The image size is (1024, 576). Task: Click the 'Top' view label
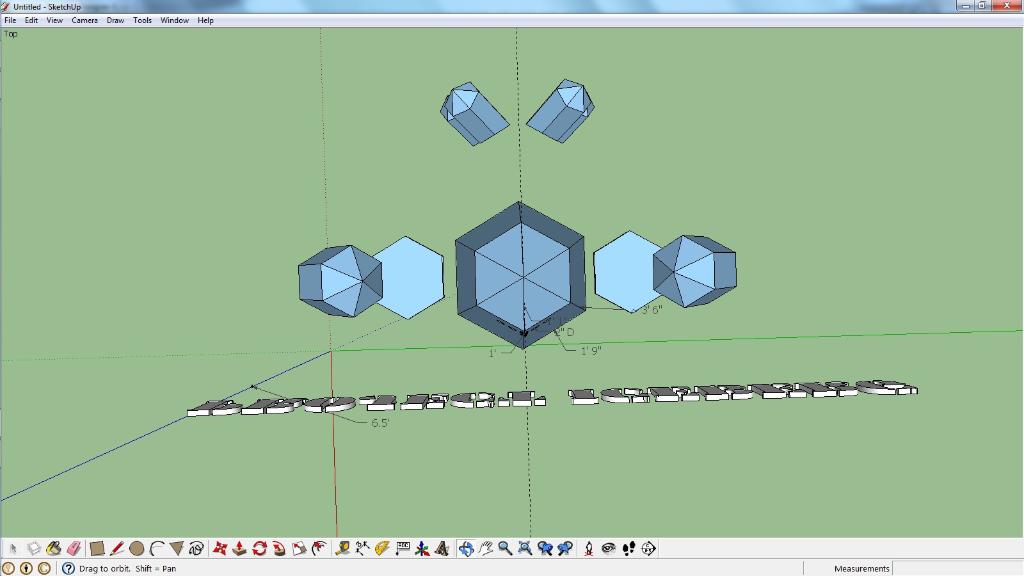[10, 34]
